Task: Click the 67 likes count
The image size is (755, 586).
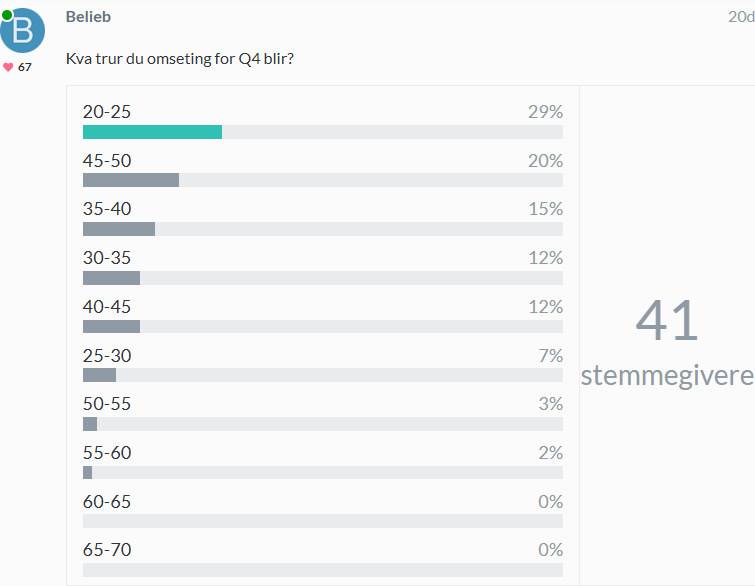Action: (25, 67)
